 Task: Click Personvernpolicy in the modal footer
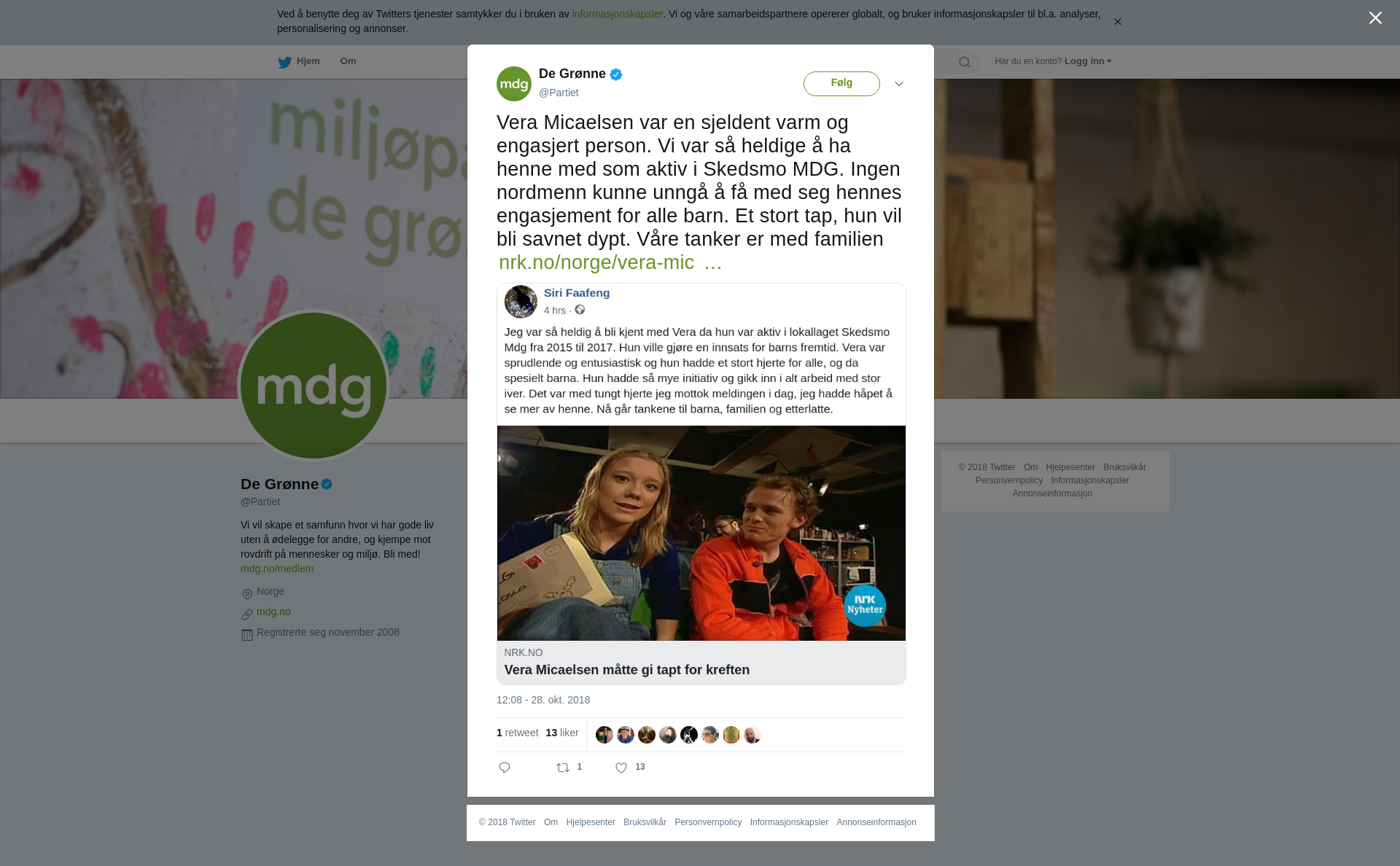708,822
